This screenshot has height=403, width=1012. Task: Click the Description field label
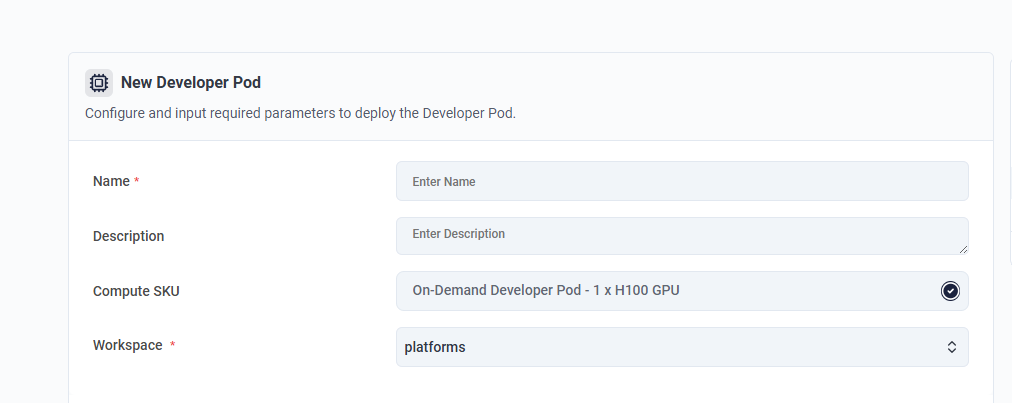tap(128, 236)
